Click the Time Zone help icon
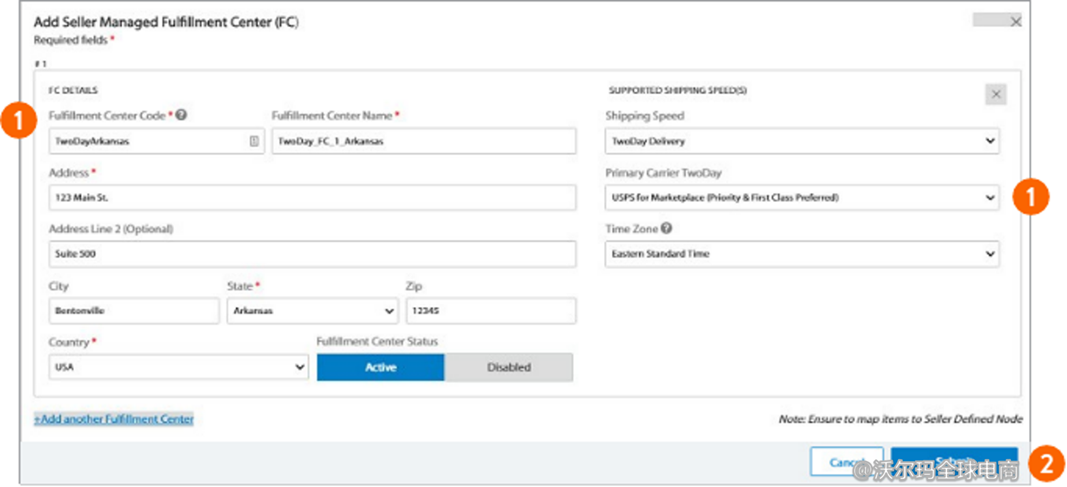This screenshot has height=487, width=1067. click(666, 229)
